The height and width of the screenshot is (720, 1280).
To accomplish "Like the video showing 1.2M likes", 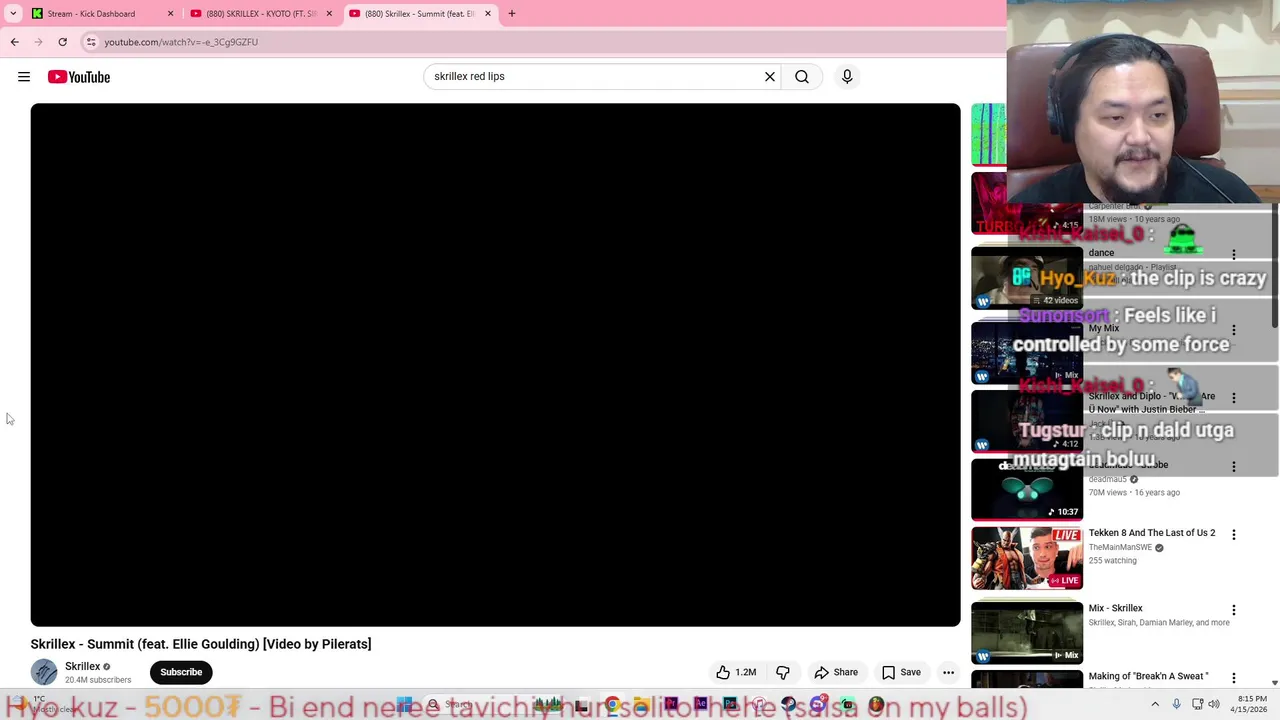I will [x=735, y=672].
